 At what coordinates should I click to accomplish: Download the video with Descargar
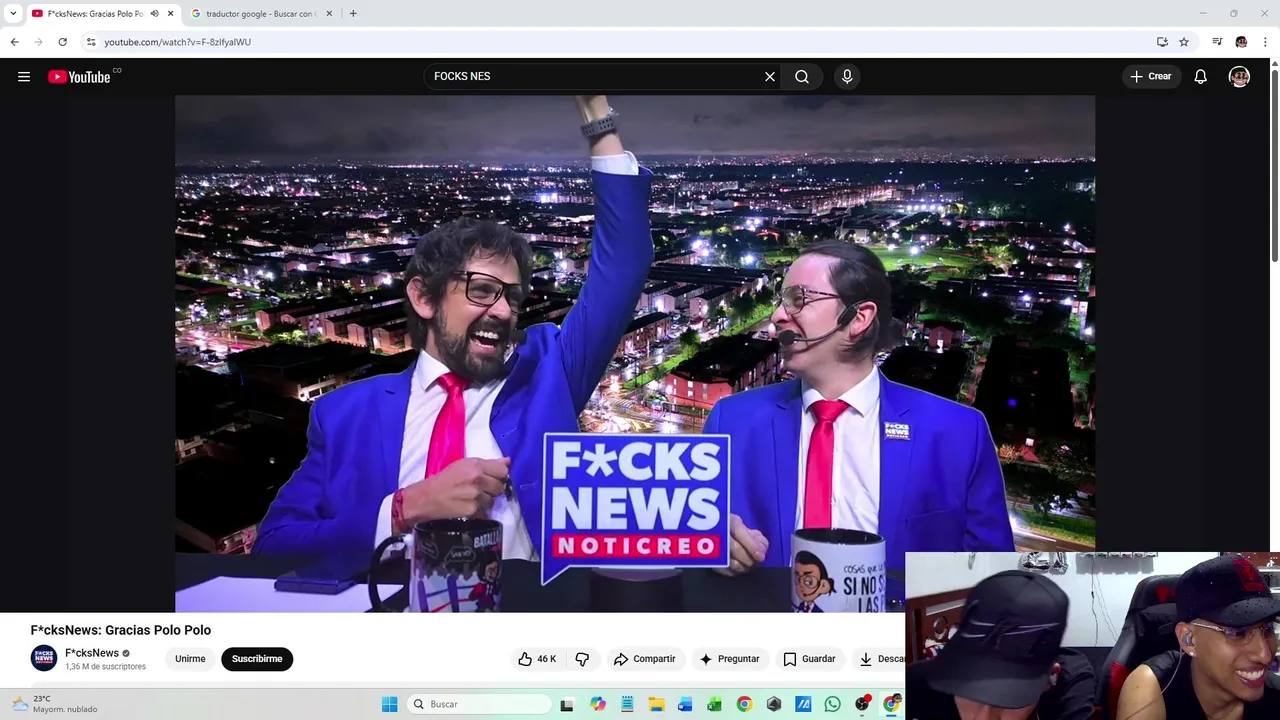tap(879, 659)
